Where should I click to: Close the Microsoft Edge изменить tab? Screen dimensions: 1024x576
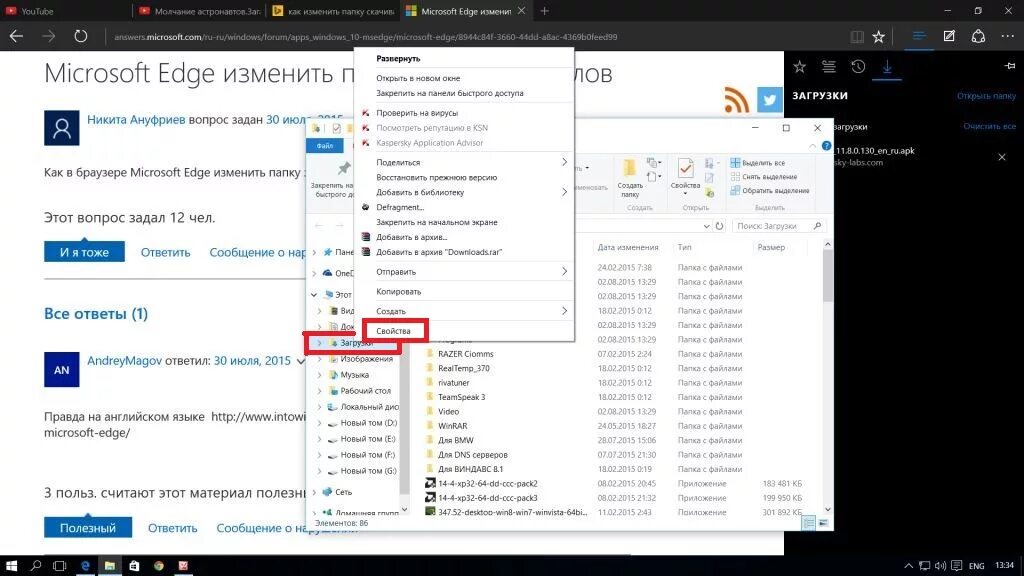[521, 11]
